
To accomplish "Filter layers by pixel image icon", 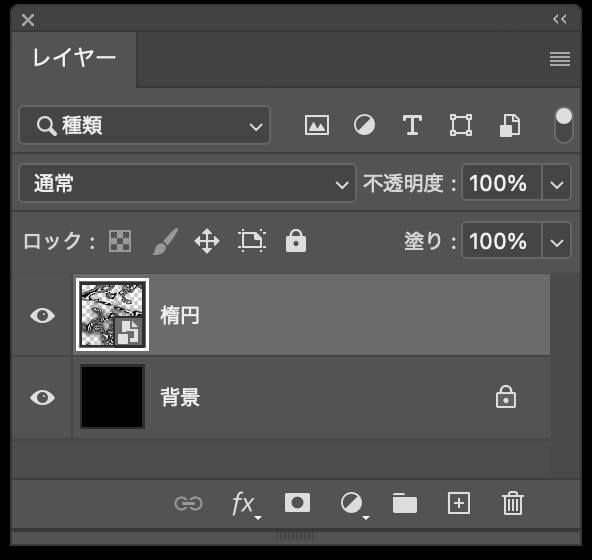I will [317, 125].
